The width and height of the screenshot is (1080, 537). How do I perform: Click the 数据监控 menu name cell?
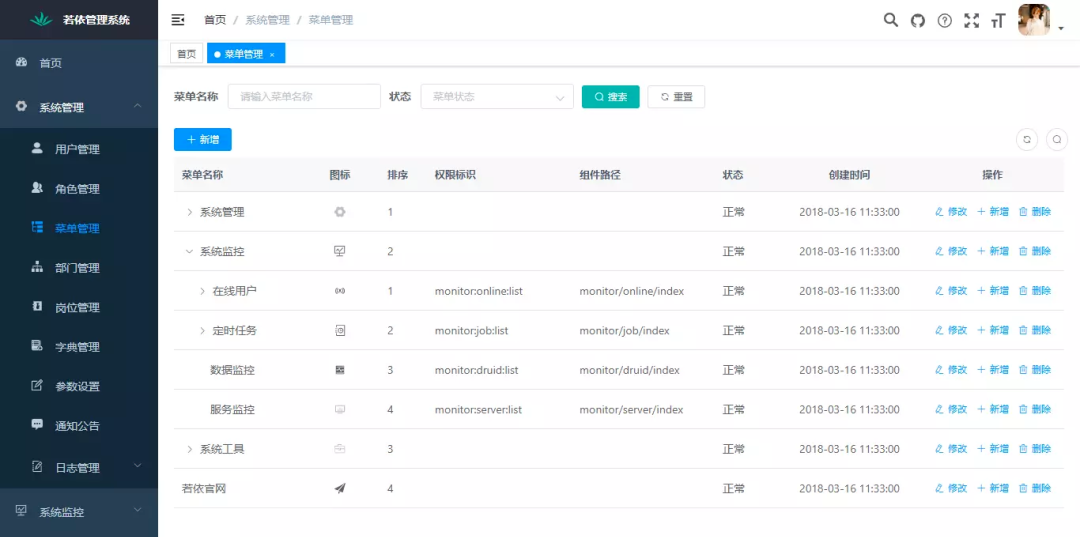[232, 370]
